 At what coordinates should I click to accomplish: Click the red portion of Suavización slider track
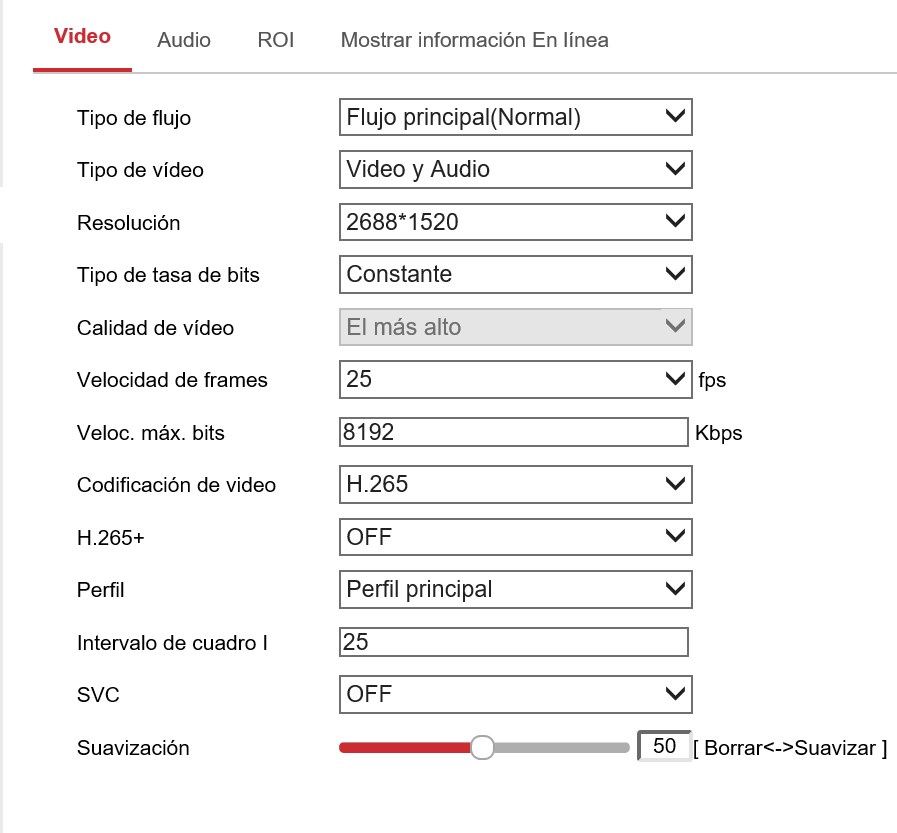(x=405, y=747)
